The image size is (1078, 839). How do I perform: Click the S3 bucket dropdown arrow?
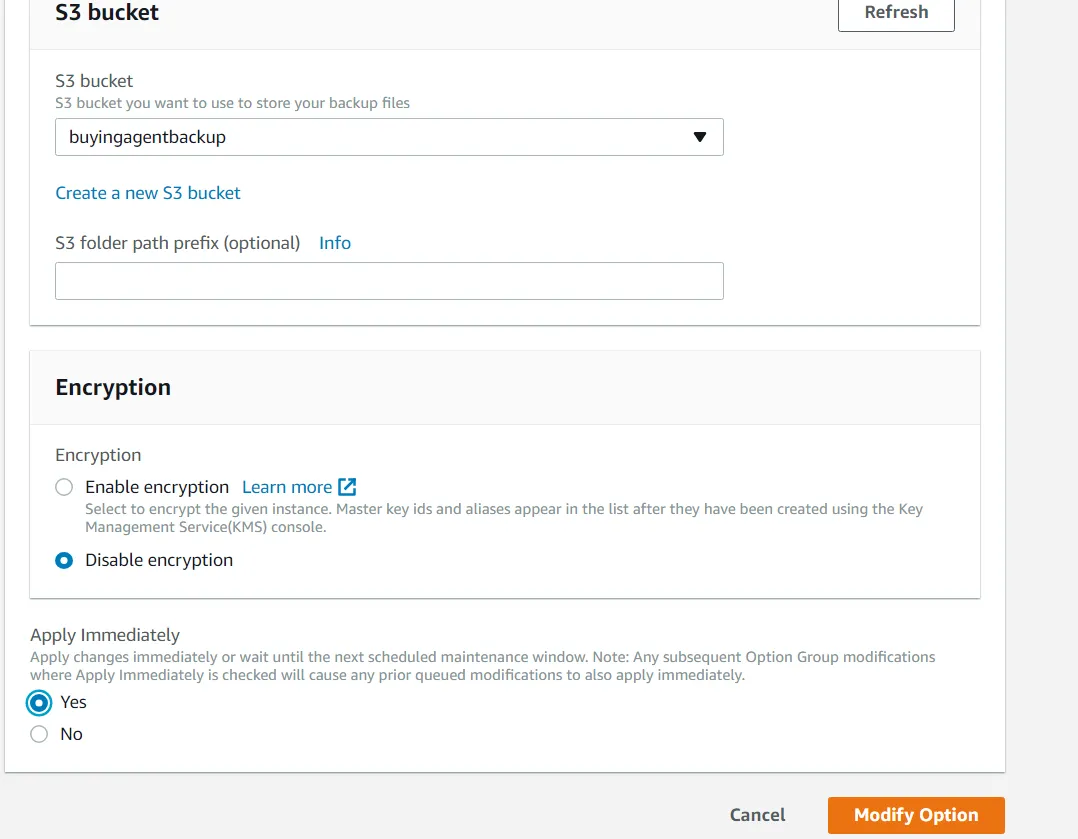tap(700, 137)
